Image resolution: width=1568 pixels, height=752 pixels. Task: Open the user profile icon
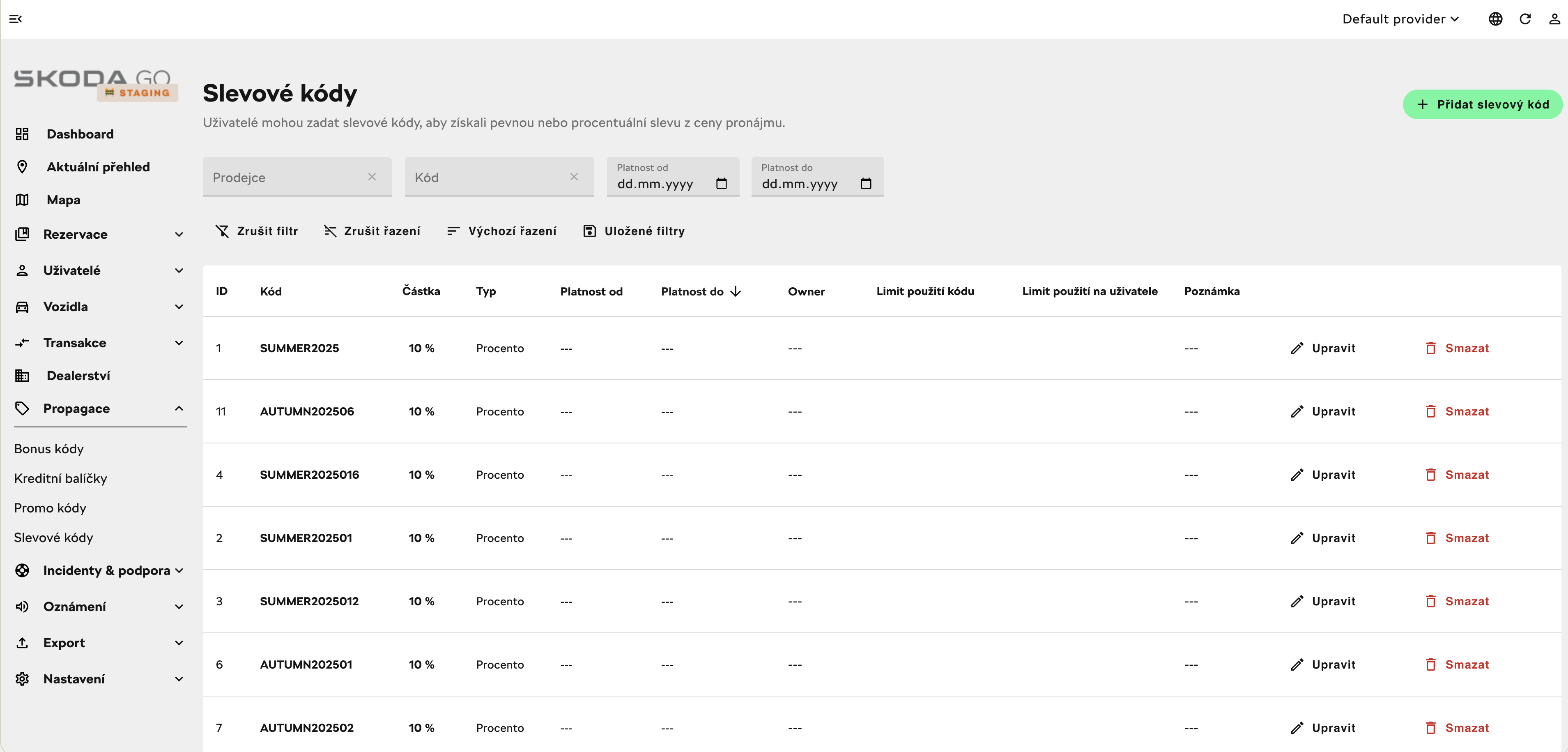[1554, 19]
